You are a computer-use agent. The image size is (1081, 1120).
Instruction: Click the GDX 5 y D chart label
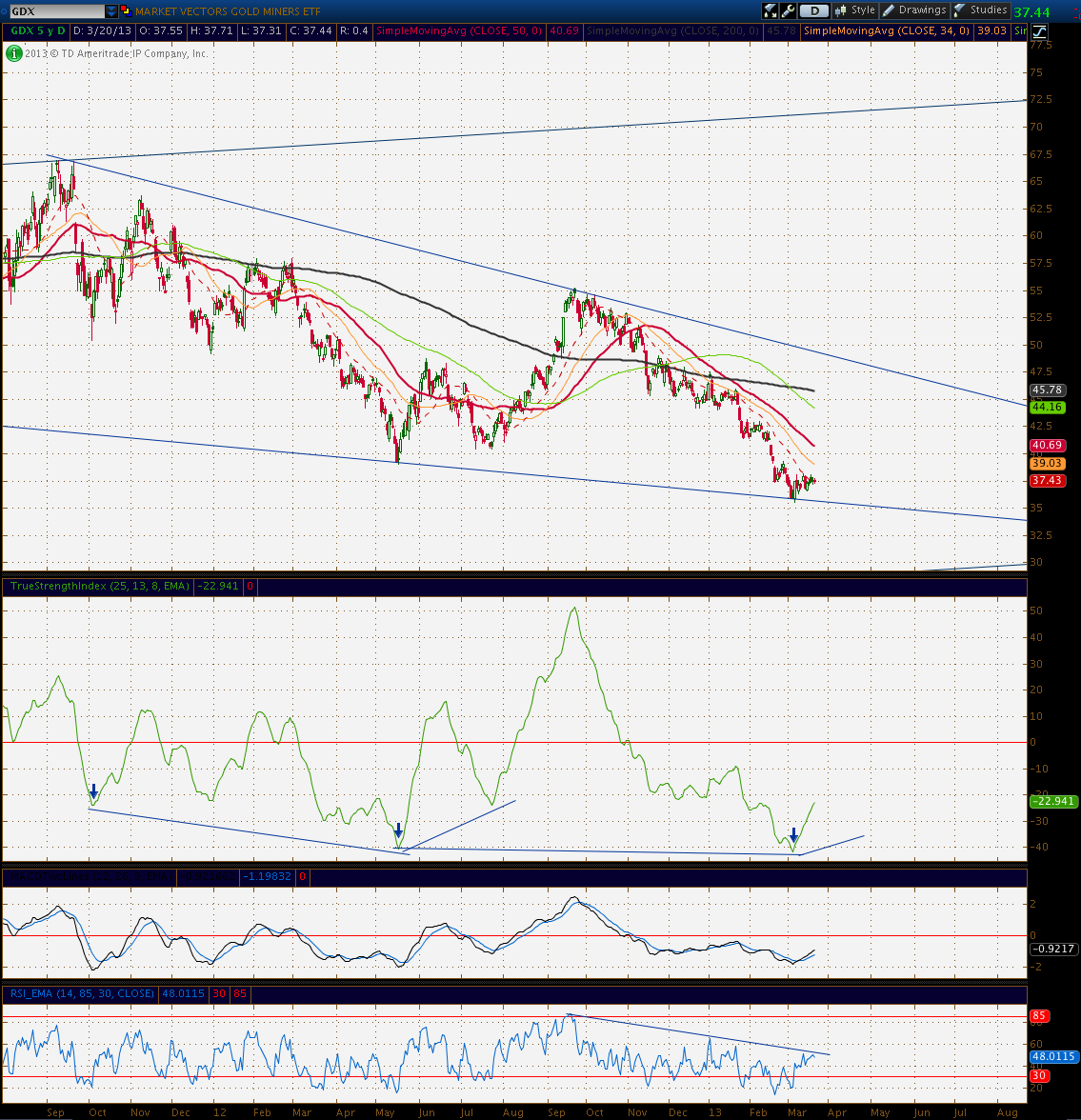click(38, 30)
